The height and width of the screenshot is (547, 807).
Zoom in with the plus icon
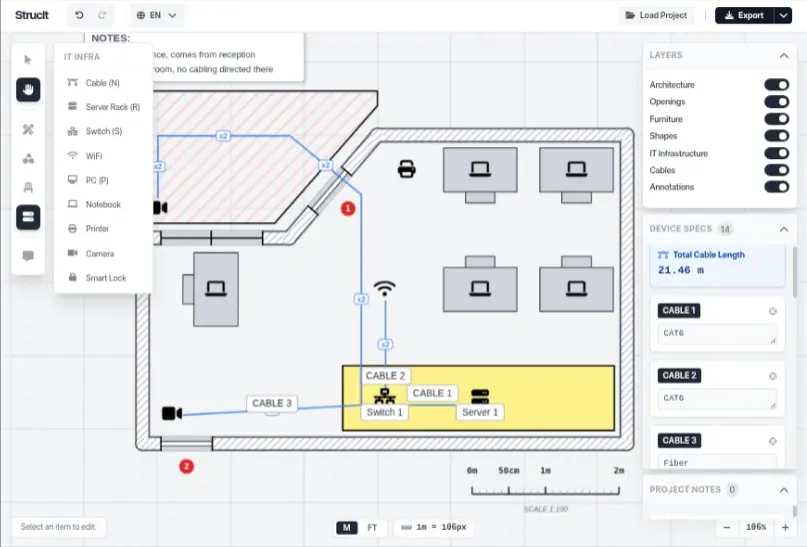click(x=785, y=527)
